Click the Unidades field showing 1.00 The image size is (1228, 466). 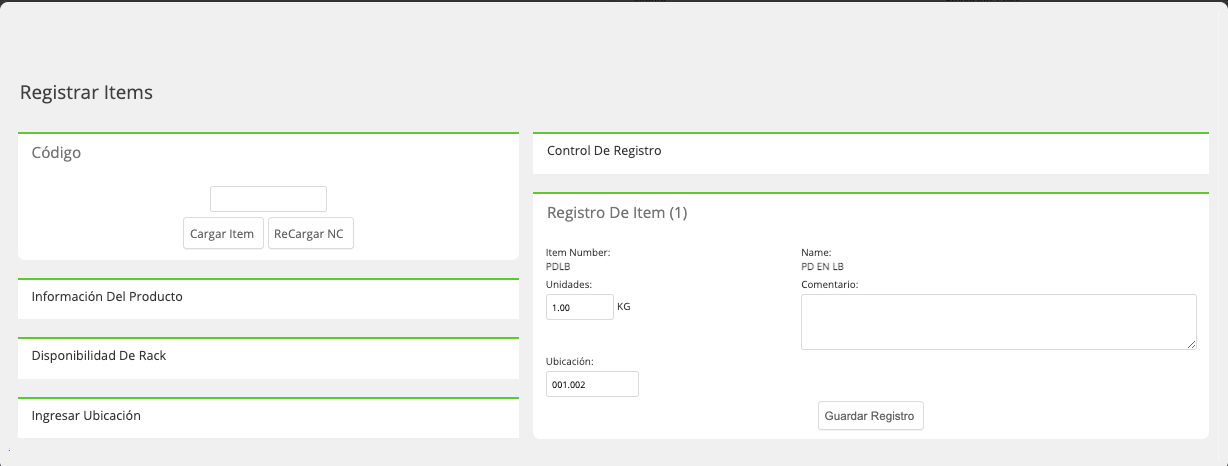coord(580,307)
